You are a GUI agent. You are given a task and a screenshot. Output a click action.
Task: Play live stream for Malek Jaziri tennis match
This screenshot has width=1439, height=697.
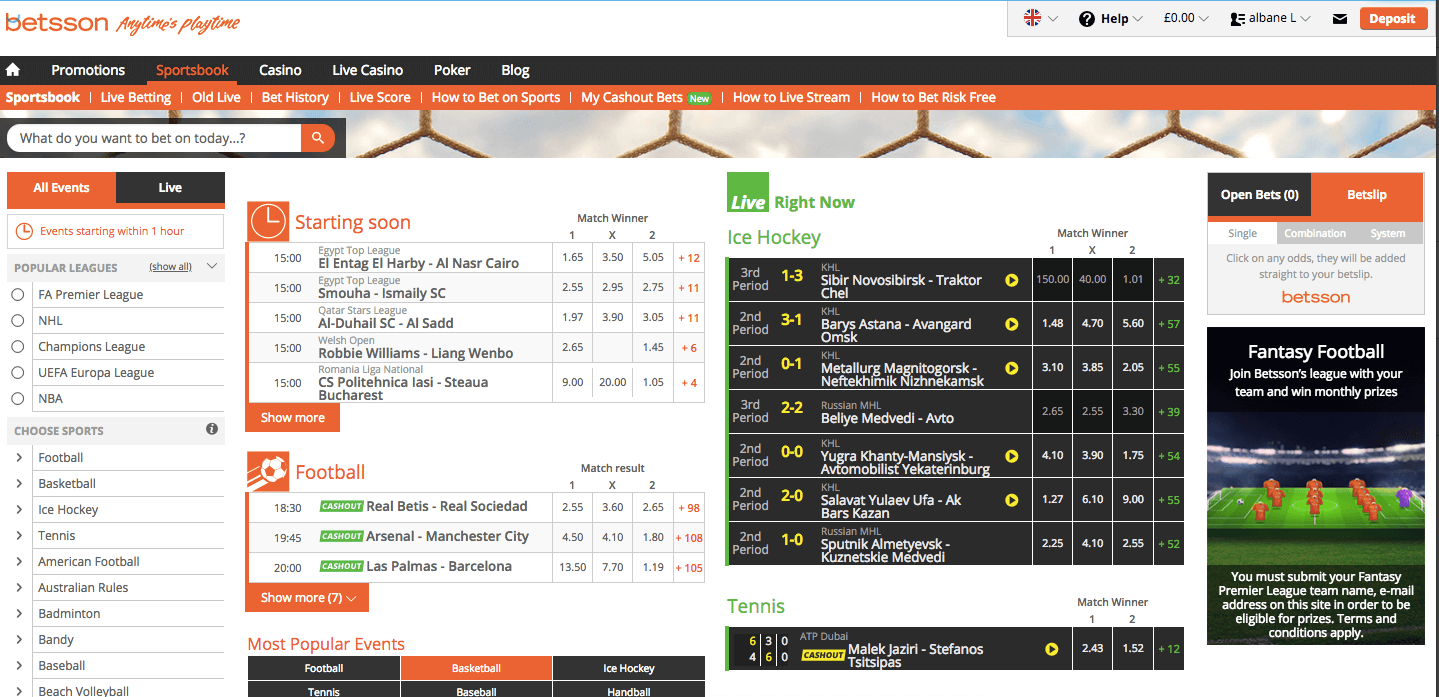(x=1051, y=649)
